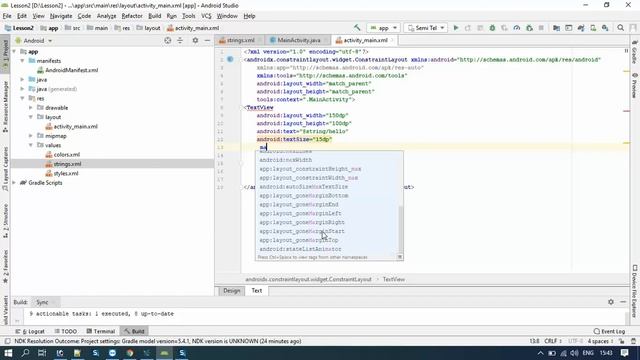Open the Refactor menu
Image resolution: width=640 pixels, height=360 pixels.
tap(132, 16)
